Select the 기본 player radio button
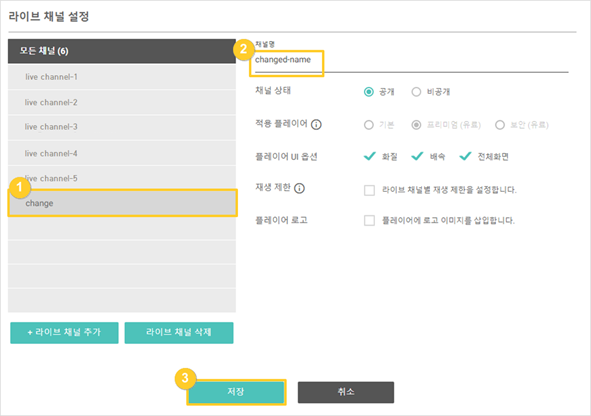The height and width of the screenshot is (416, 591). 369,125
